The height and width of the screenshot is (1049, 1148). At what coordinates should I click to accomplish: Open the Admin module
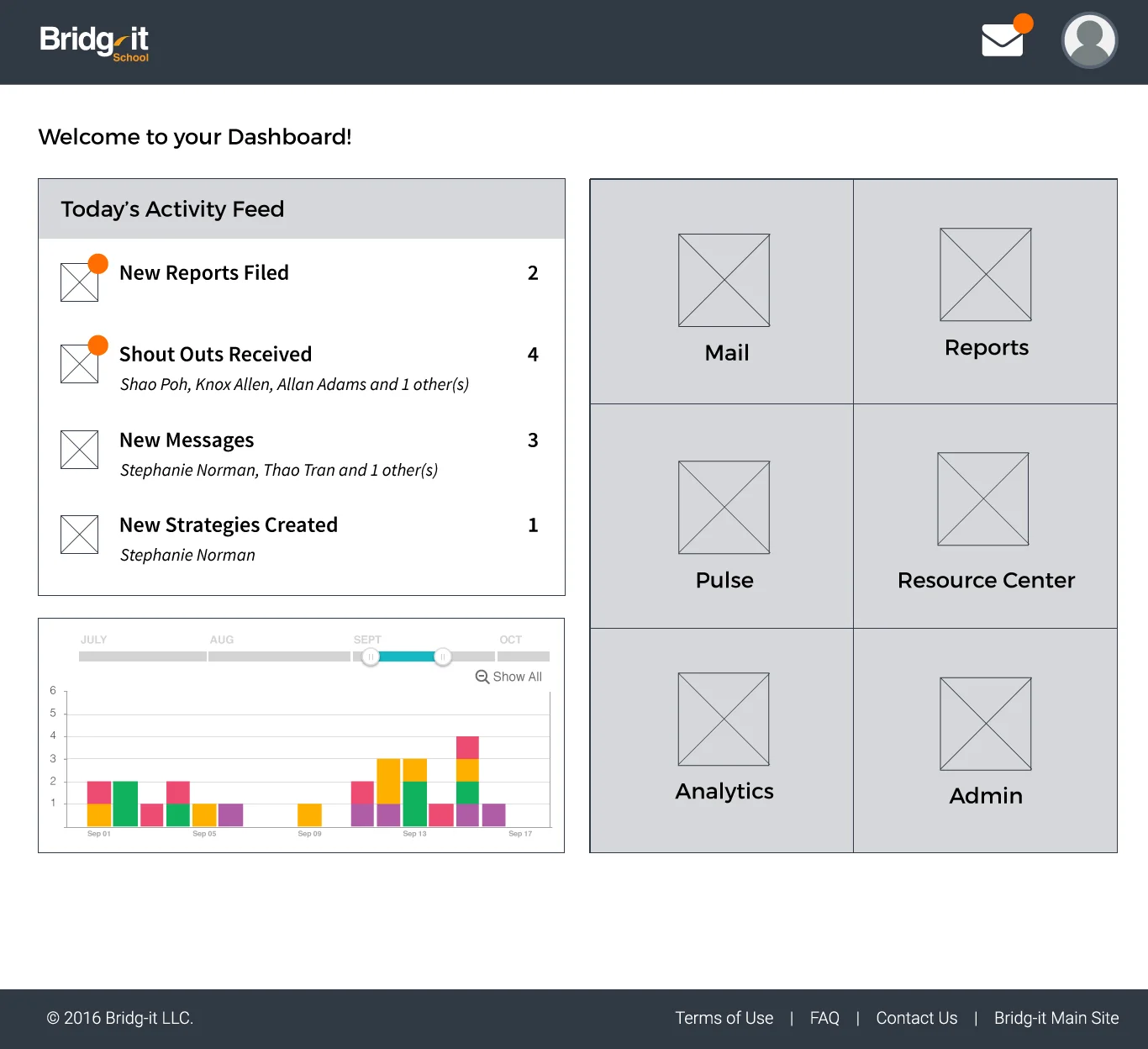[985, 740]
